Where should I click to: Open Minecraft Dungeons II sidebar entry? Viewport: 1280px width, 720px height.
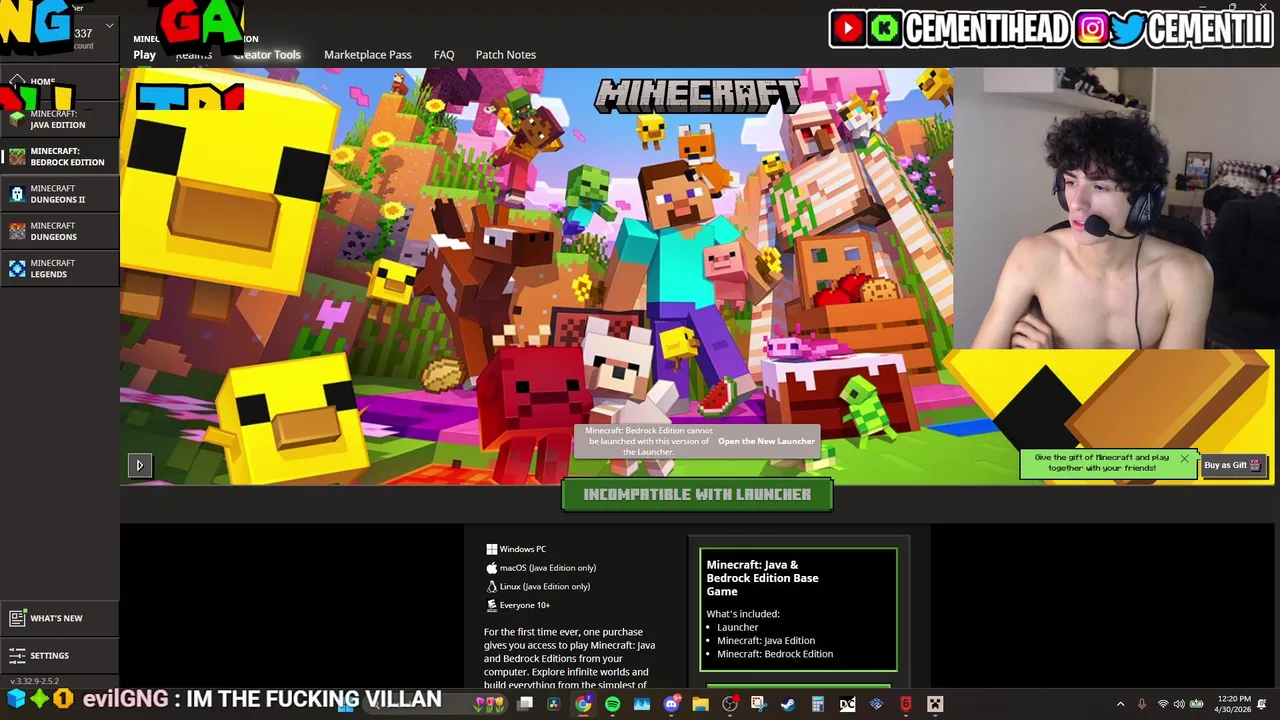pos(60,194)
